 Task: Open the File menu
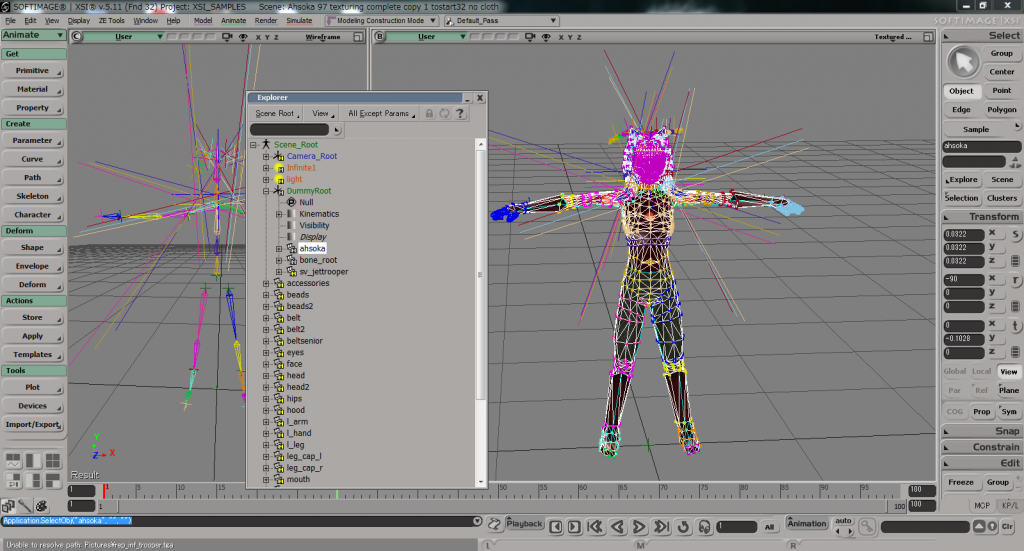pyautogui.click(x=10, y=21)
